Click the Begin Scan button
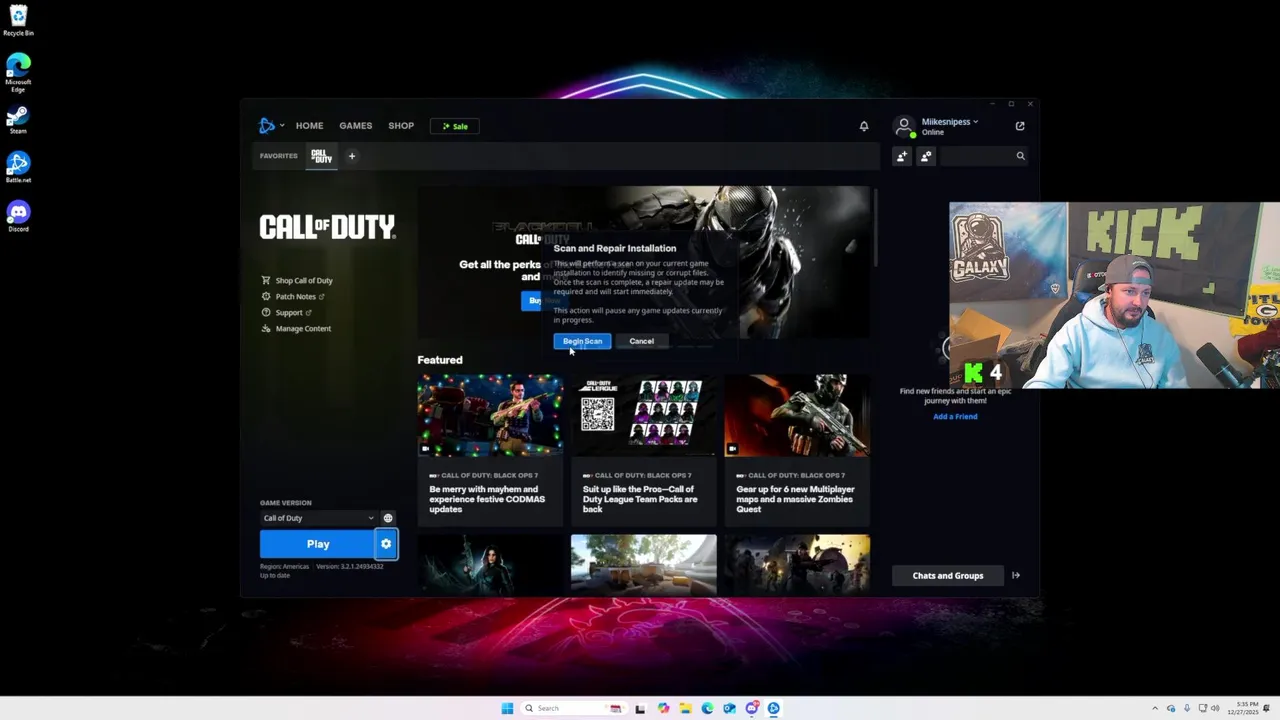The width and height of the screenshot is (1280, 720). tap(582, 341)
